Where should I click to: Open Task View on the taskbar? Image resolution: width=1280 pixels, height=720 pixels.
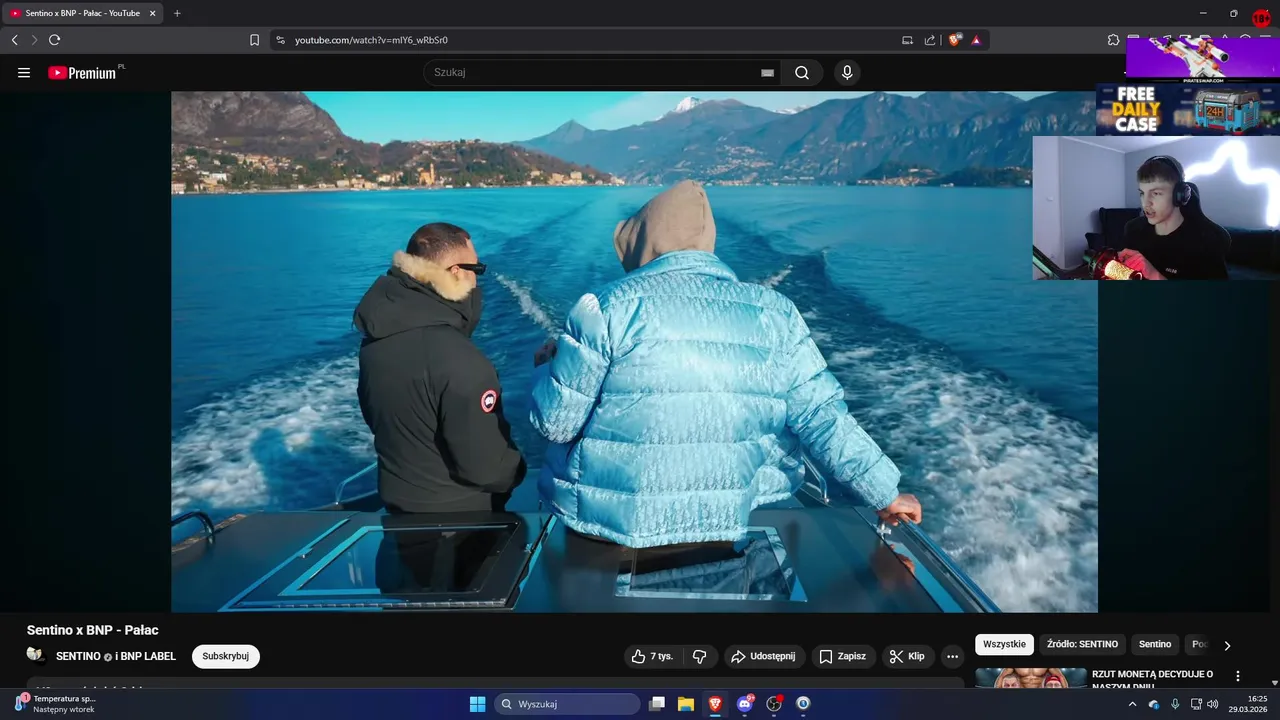click(657, 704)
